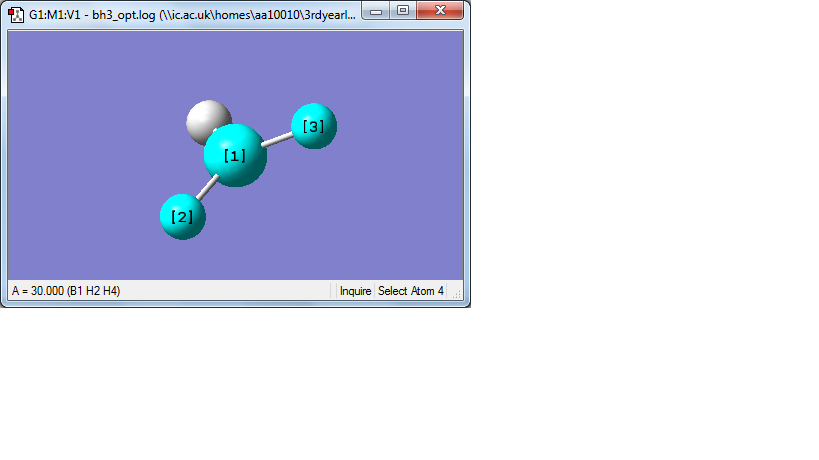This screenshot has width=819, height=460.
Task: Close the bh3_opt.log molecule window
Action: pyautogui.click(x=440, y=10)
